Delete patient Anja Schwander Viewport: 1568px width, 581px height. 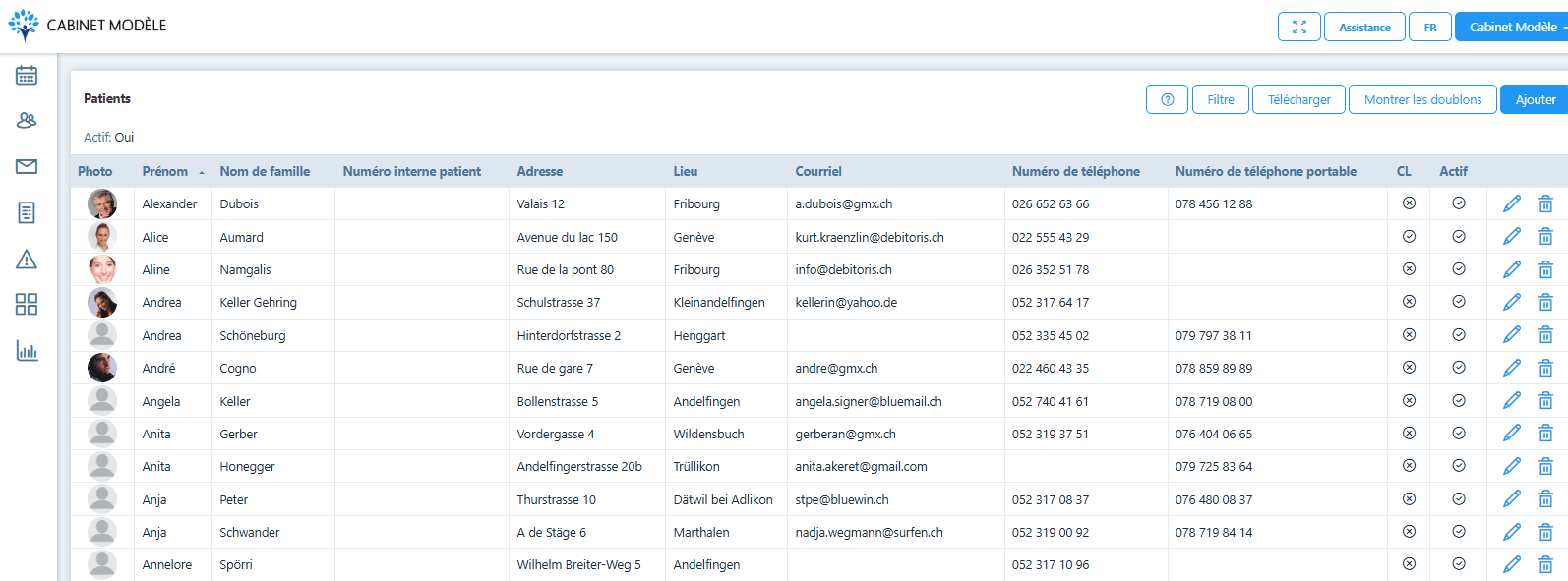[x=1545, y=532]
